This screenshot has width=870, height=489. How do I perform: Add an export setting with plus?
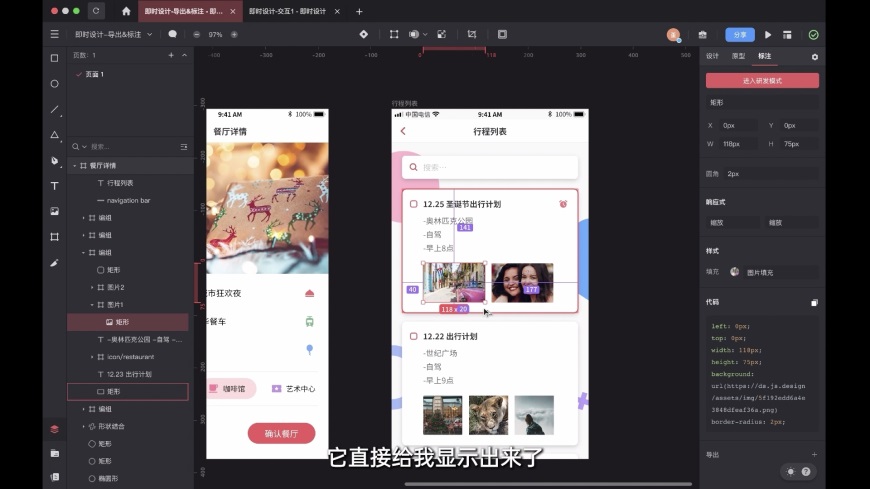point(814,455)
